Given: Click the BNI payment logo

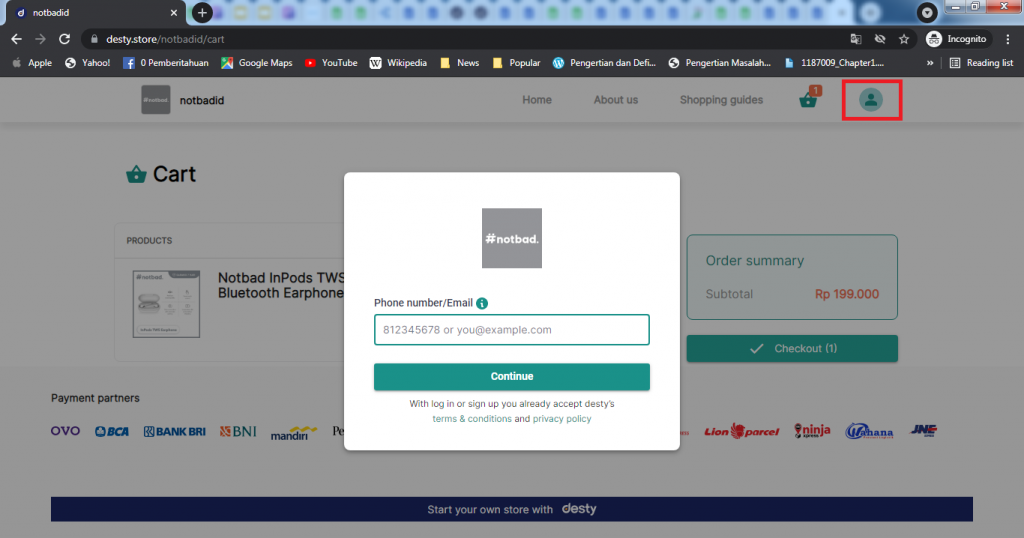Looking at the screenshot, I should coord(238,432).
